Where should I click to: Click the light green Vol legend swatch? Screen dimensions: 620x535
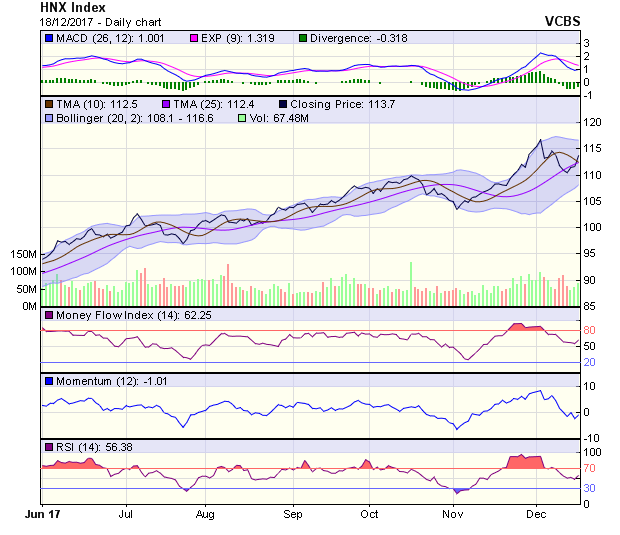pos(239,118)
